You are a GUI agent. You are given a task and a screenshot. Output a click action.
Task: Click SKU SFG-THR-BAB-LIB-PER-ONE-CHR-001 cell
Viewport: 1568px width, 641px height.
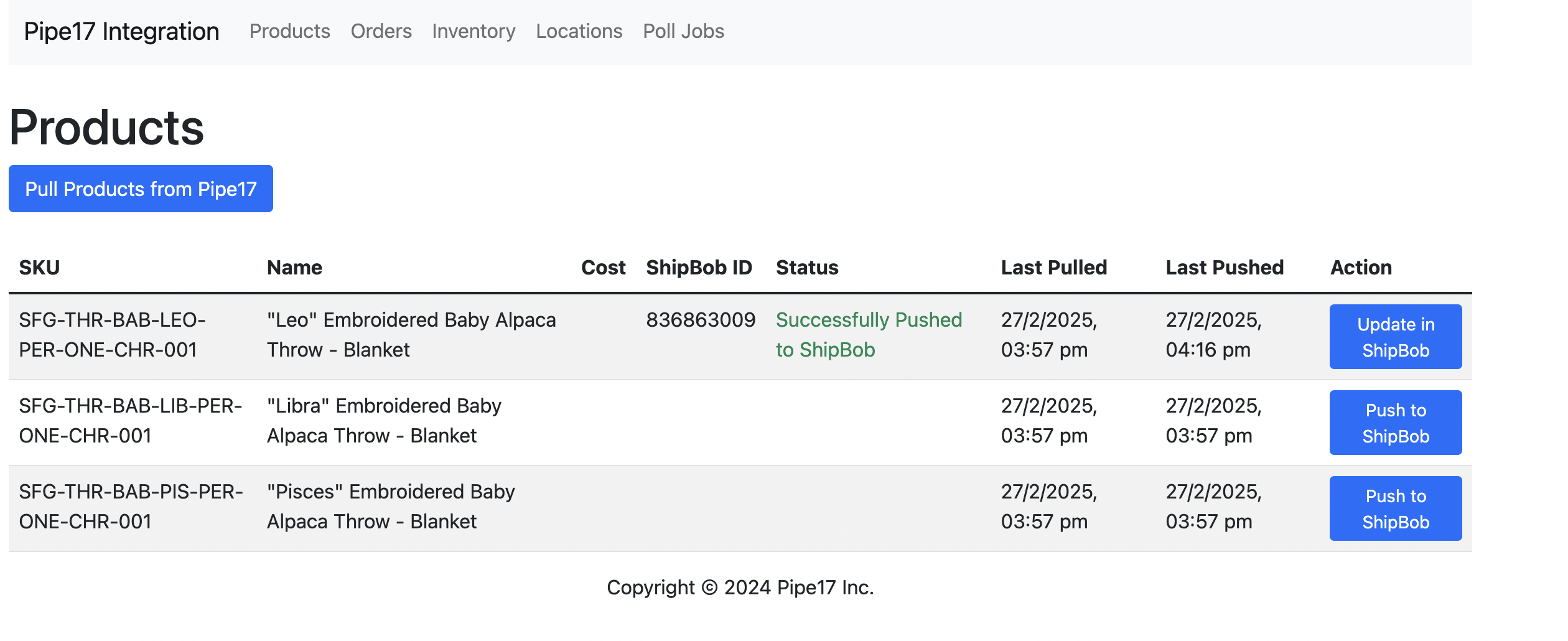click(x=130, y=421)
